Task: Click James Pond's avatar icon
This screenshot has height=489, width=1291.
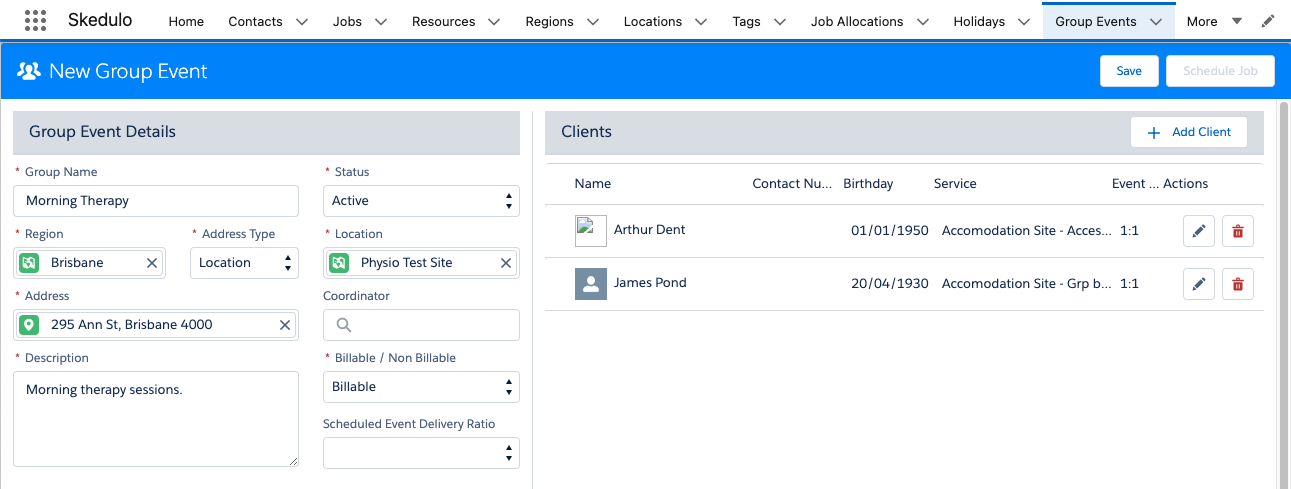Action: [591, 284]
